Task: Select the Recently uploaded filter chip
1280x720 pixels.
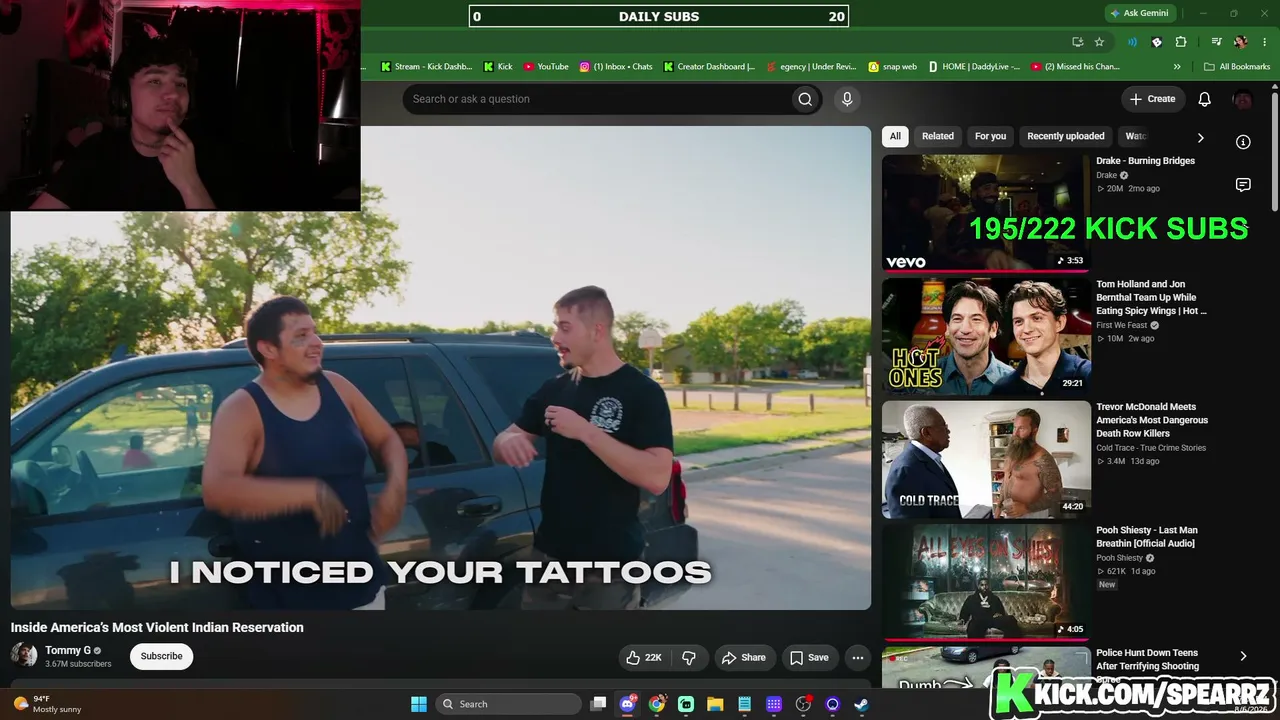Action: coord(1066,136)
